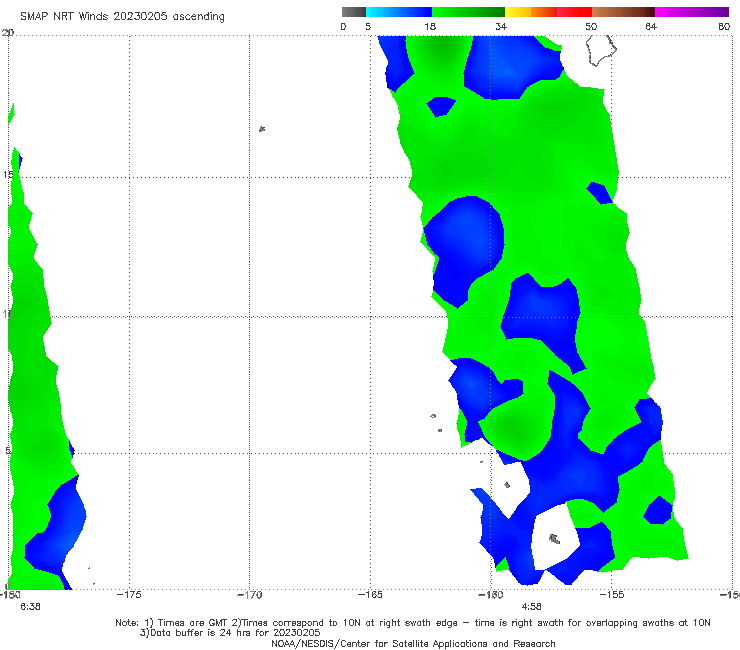Click the "50" label under the color bar
Viewport: 740px width, 650px height.
pyautogui.click(x=591, y=27)
